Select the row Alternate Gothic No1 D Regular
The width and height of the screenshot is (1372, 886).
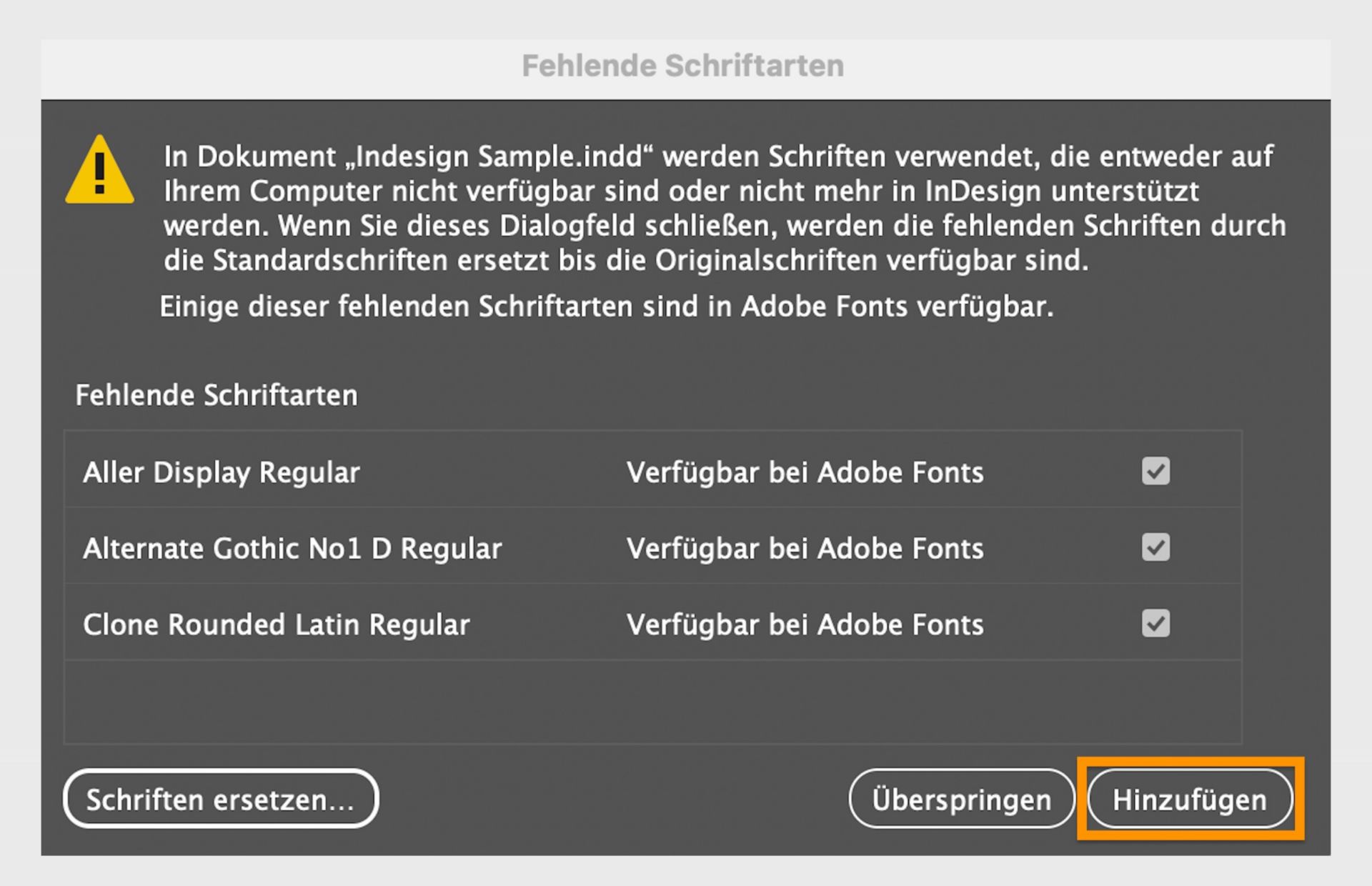pos(293,548)
